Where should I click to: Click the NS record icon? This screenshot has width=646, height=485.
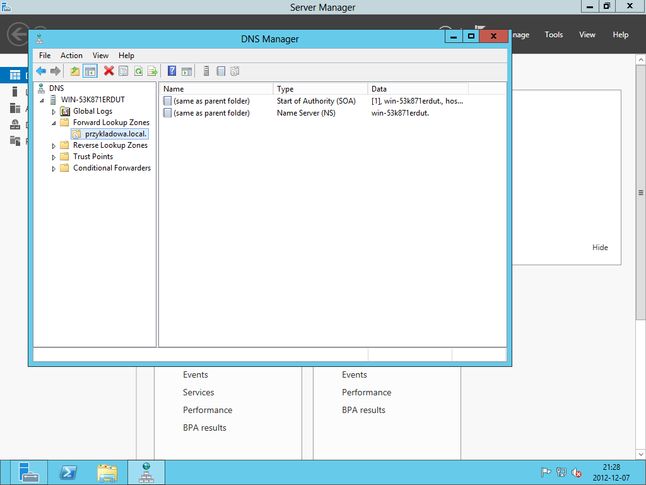167,113
